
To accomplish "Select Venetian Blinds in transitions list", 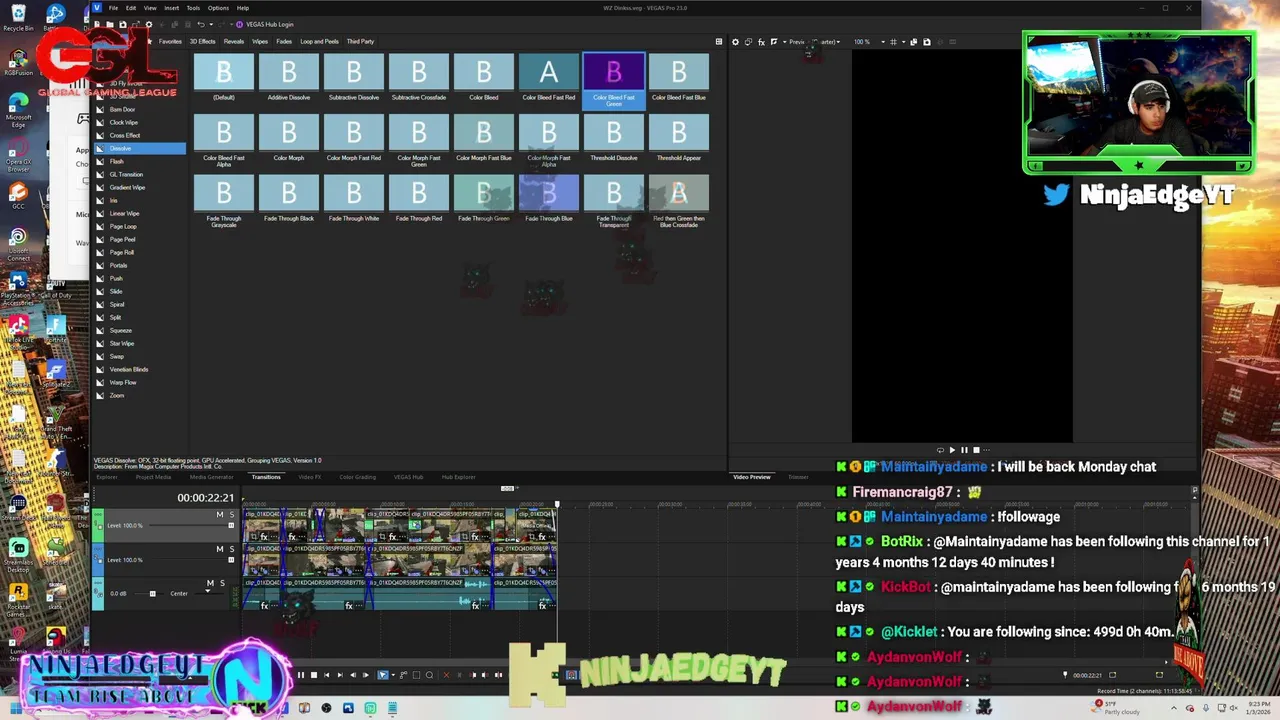I will point(129,369).
